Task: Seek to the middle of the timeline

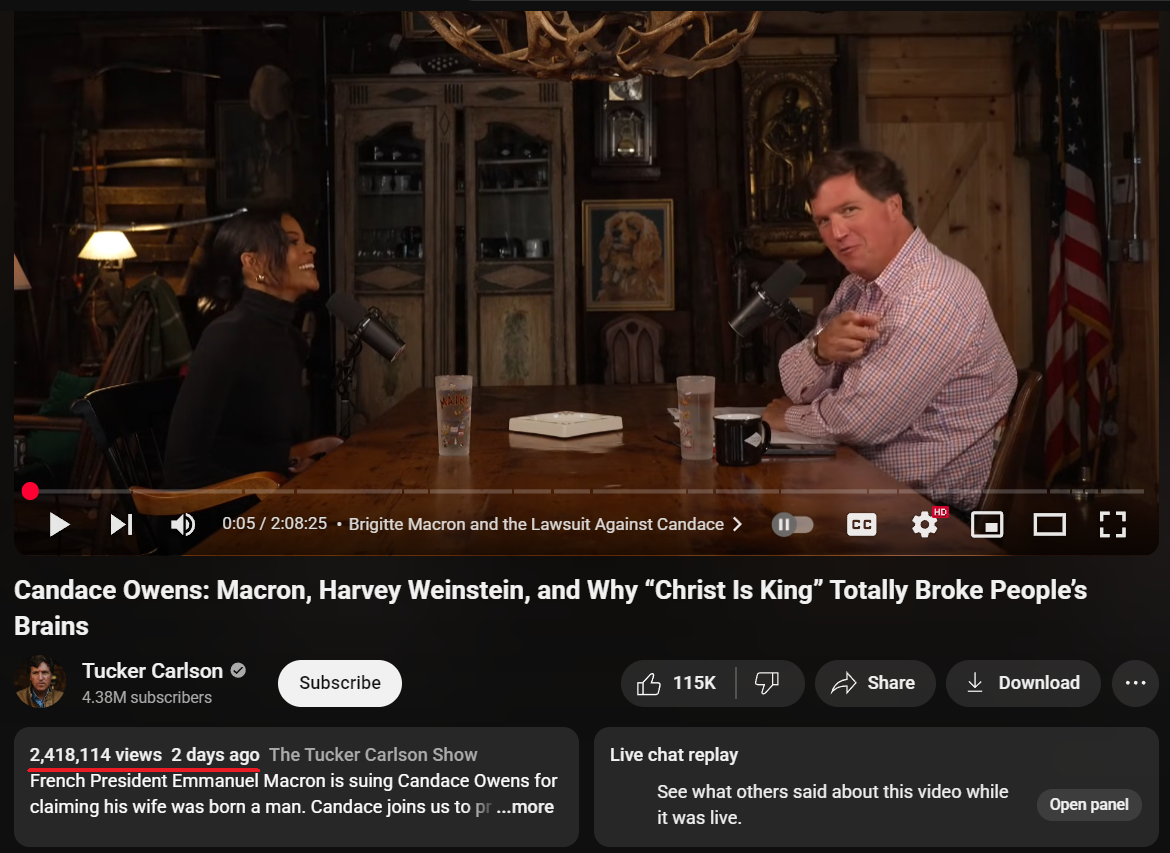Action: (585, 491)
